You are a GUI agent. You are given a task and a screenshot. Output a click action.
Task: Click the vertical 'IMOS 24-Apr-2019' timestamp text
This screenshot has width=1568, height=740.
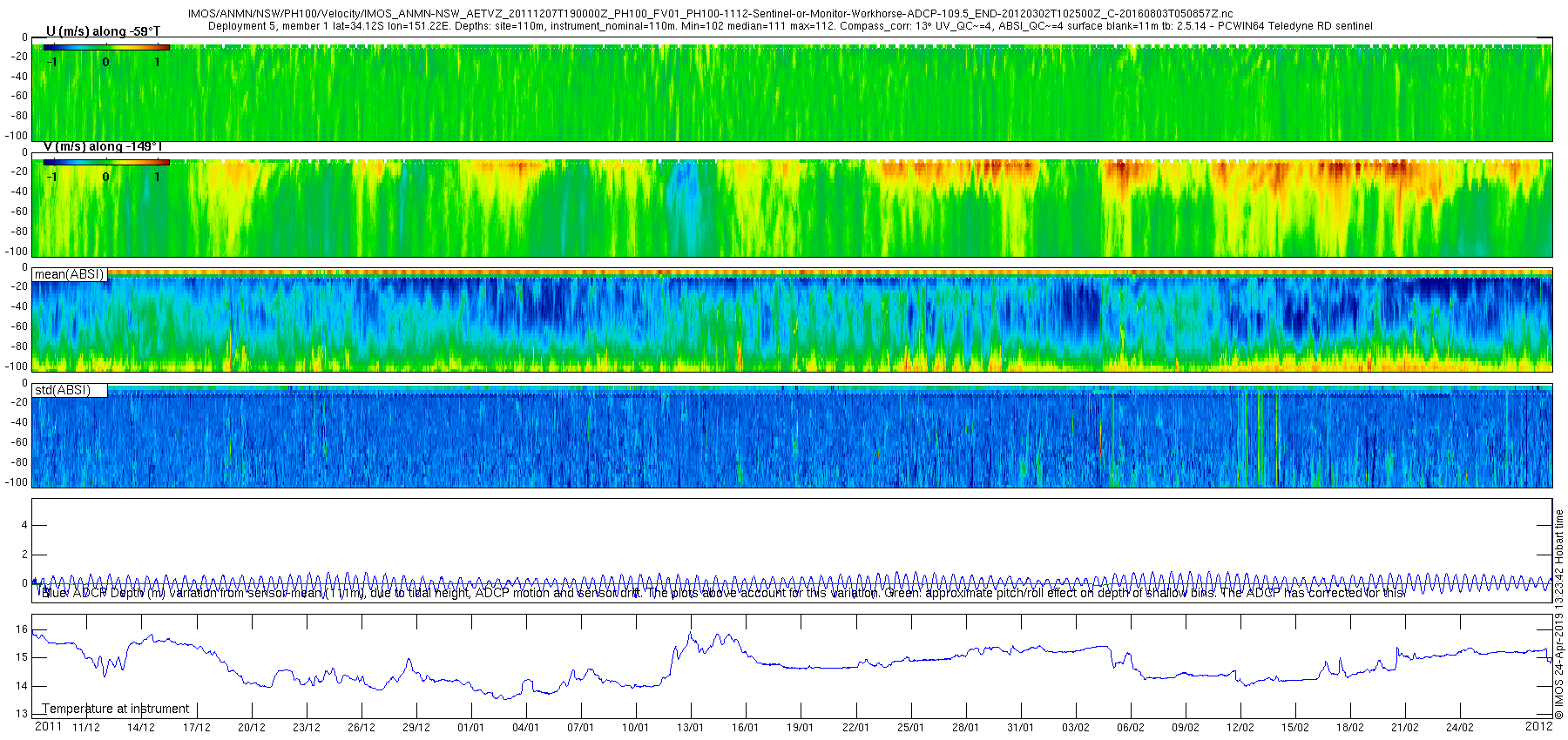(1559, 615)
